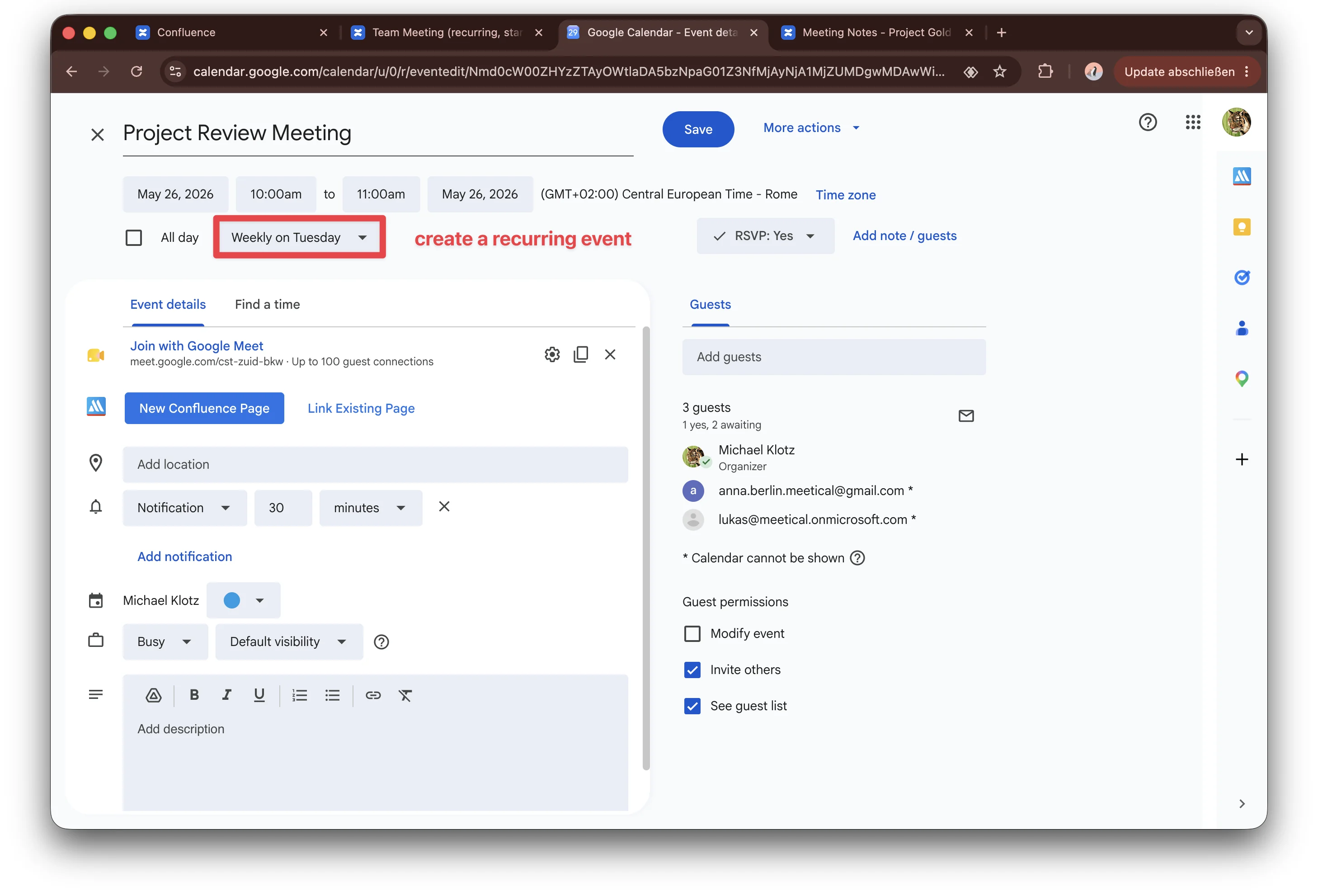Open Default visibility dropdown
The image size is (1318, 896).
[x=289, y=642]
